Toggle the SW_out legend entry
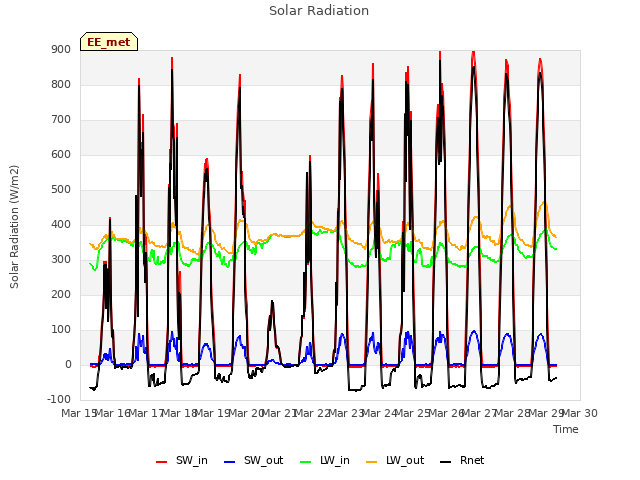Image resolution: width=640 pixels, height=480 pixels. pyautogui.click(x=253, y=460)
